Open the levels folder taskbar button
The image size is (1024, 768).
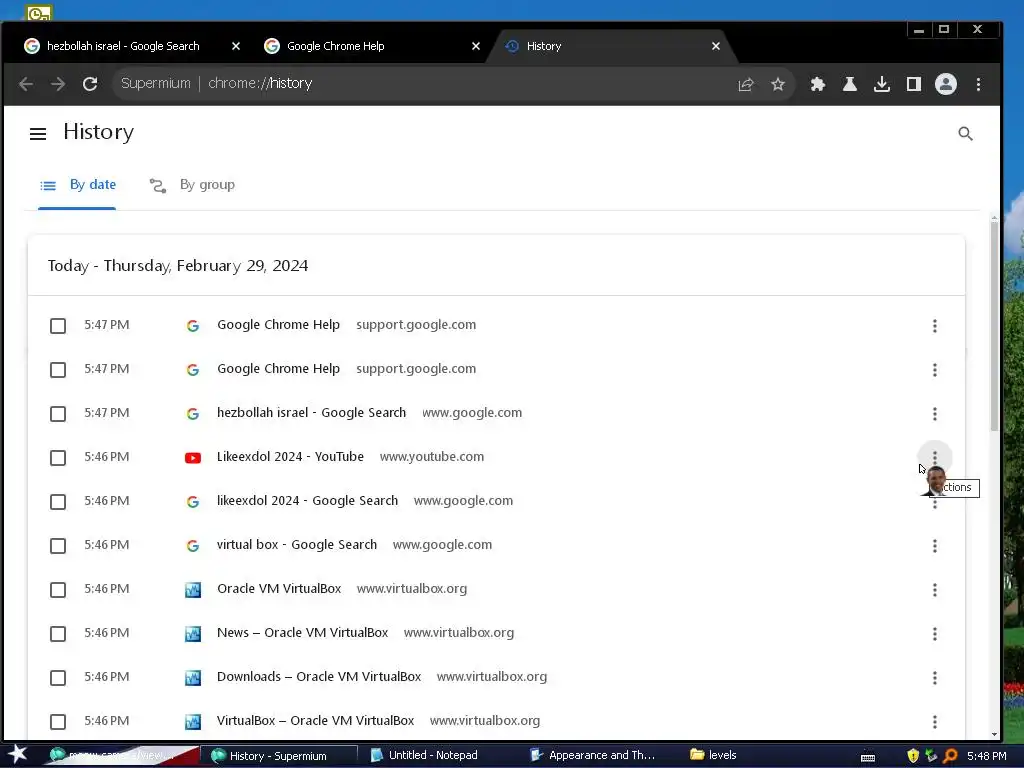(x=713, y=756)
